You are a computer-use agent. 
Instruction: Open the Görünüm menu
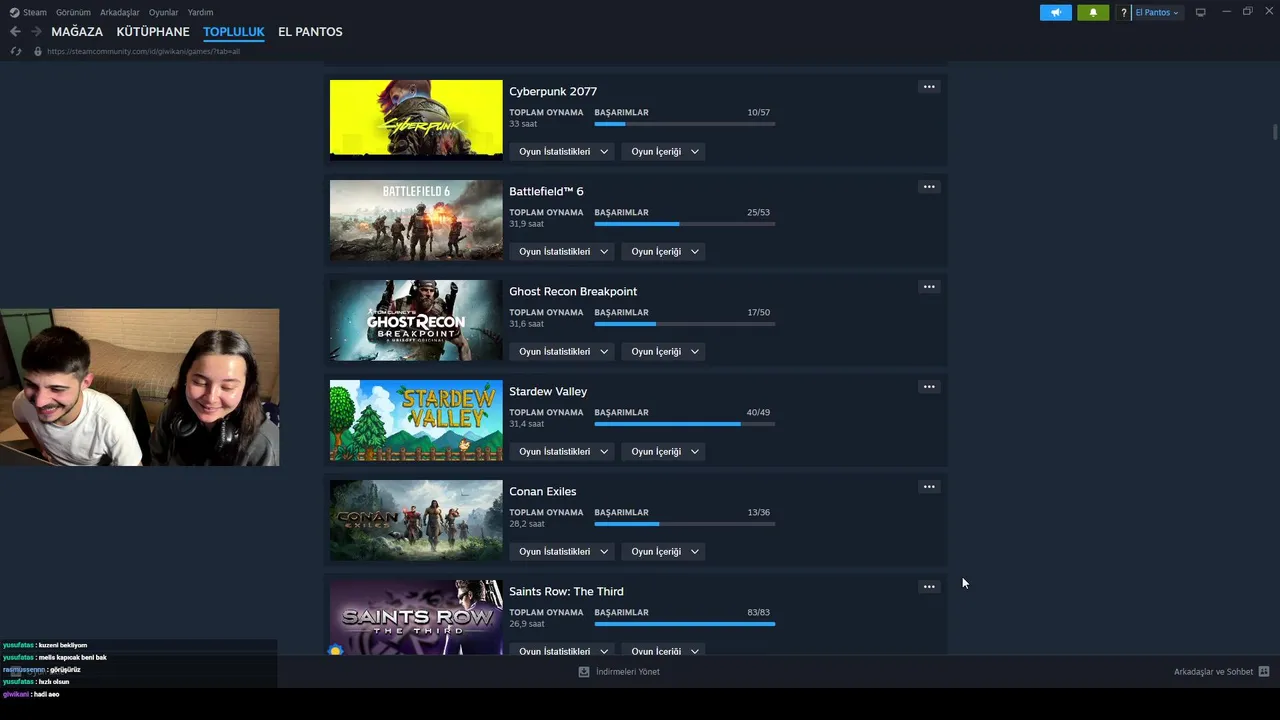tap(73, 12)
